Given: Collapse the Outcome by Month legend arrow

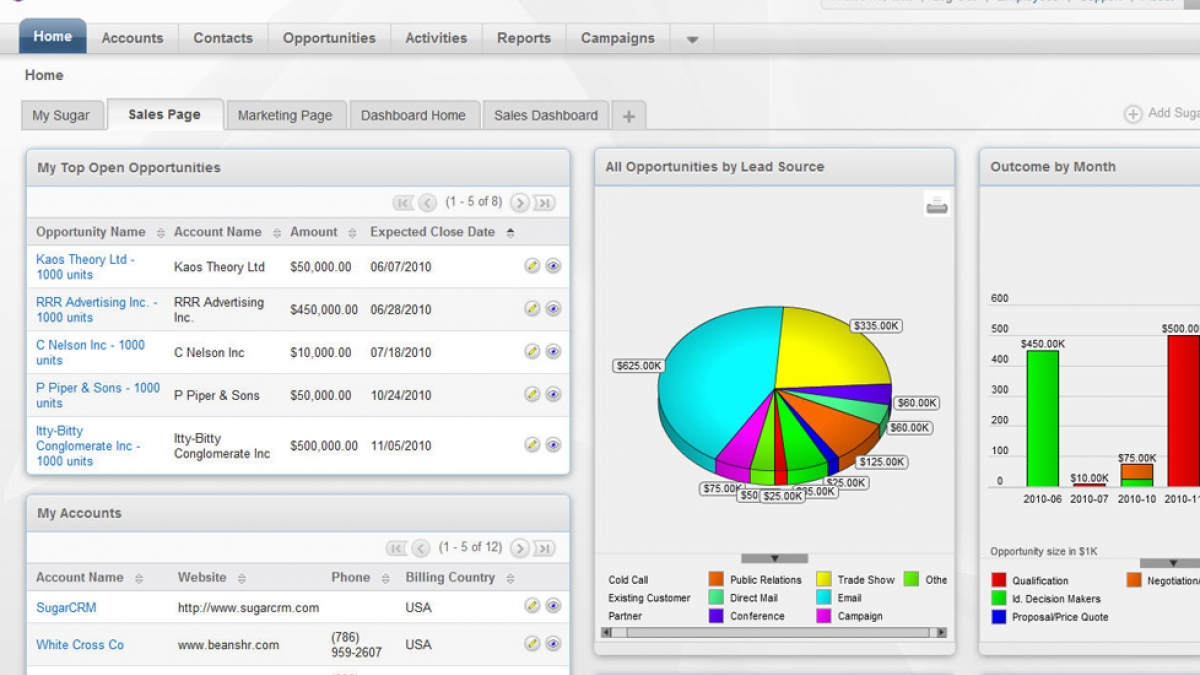Looking at the screenshot, I should pyautogui.click(x=1170, y=563).
